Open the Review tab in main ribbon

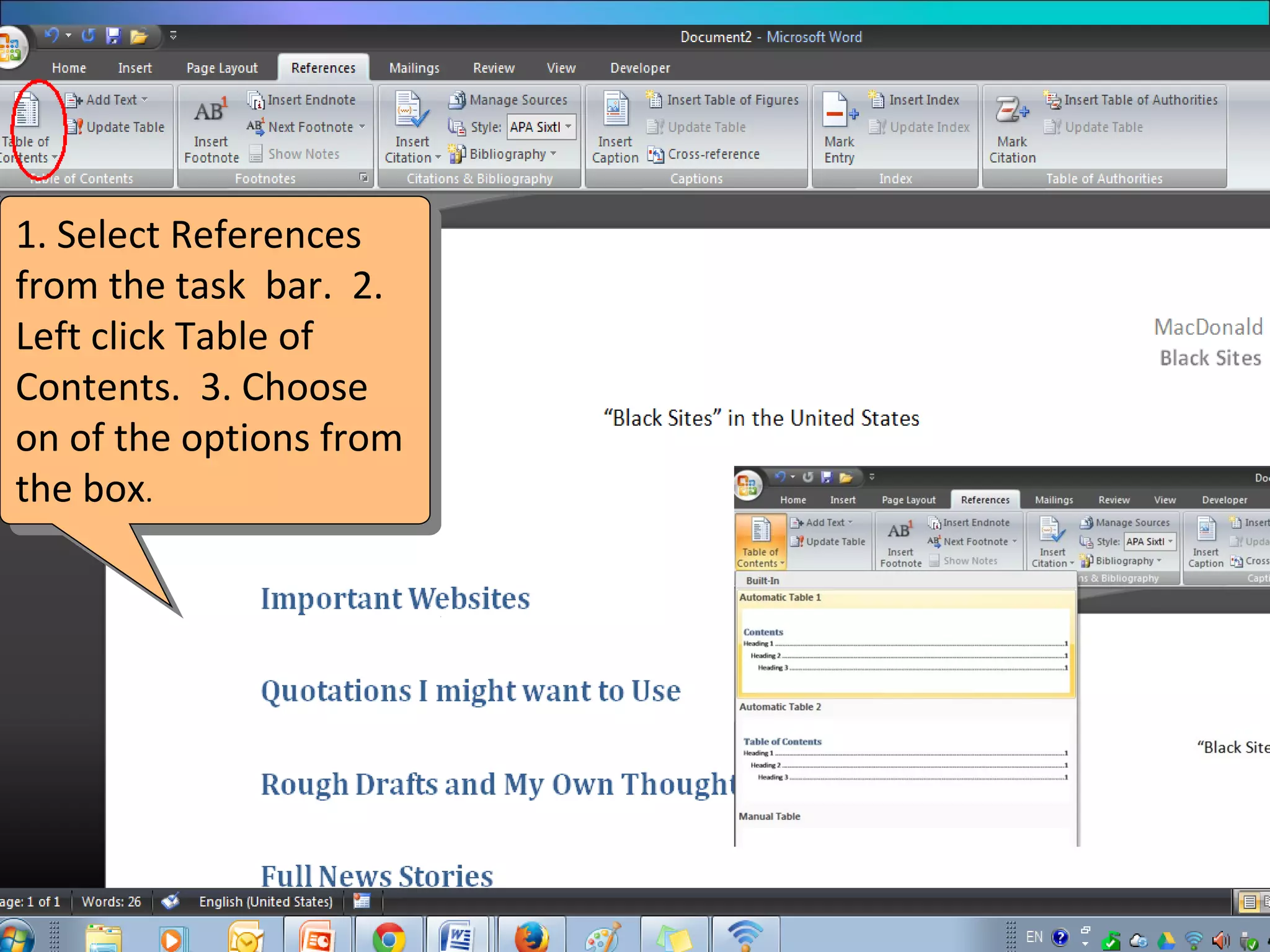tap(494, 68)
